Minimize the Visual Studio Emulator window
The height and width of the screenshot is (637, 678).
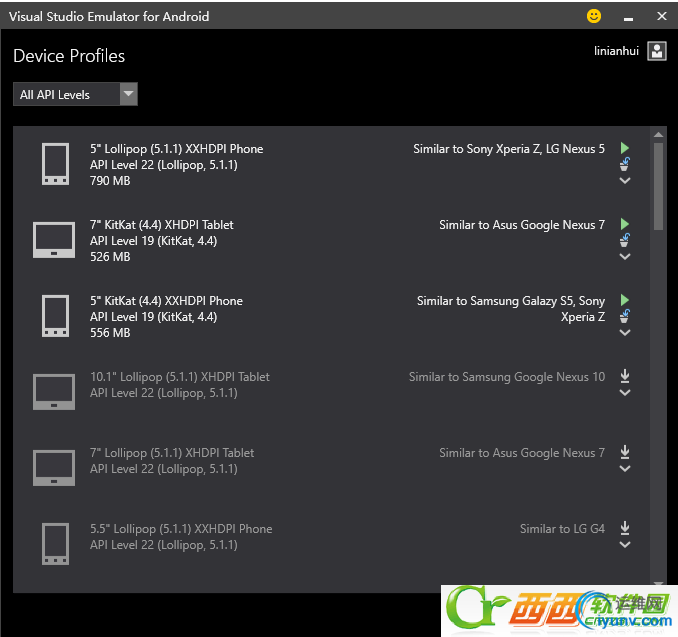pyautogui.click(x=628, y=17)
